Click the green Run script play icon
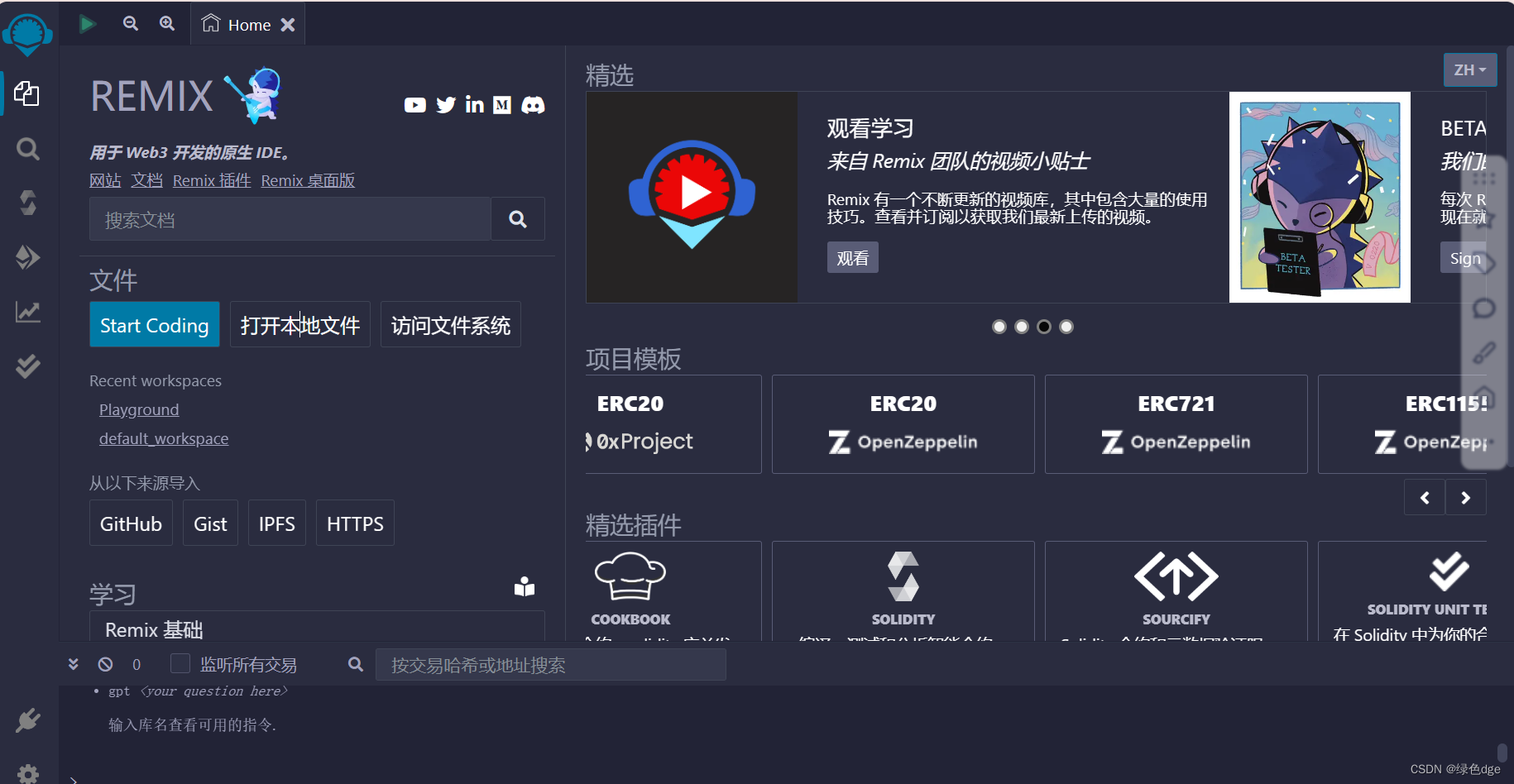Viewport: 1514px width, 784px height. coord(88,24)
